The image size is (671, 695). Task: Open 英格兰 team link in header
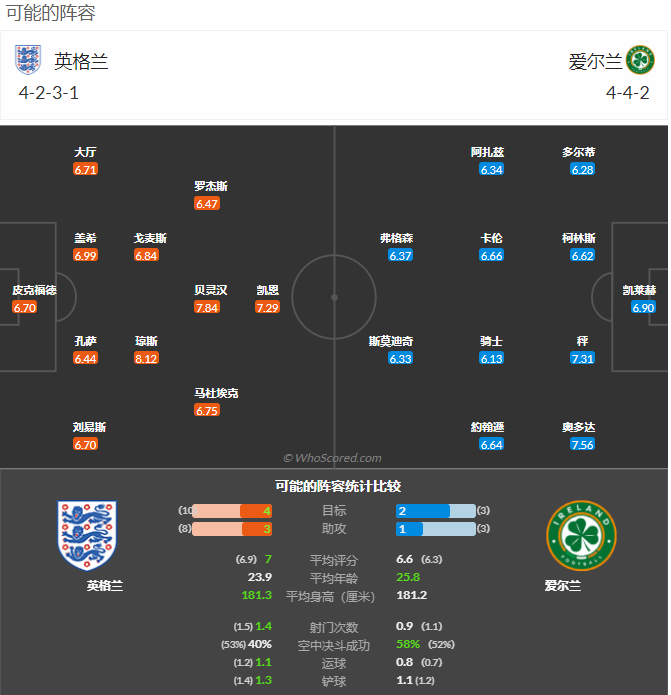(81, 61)
